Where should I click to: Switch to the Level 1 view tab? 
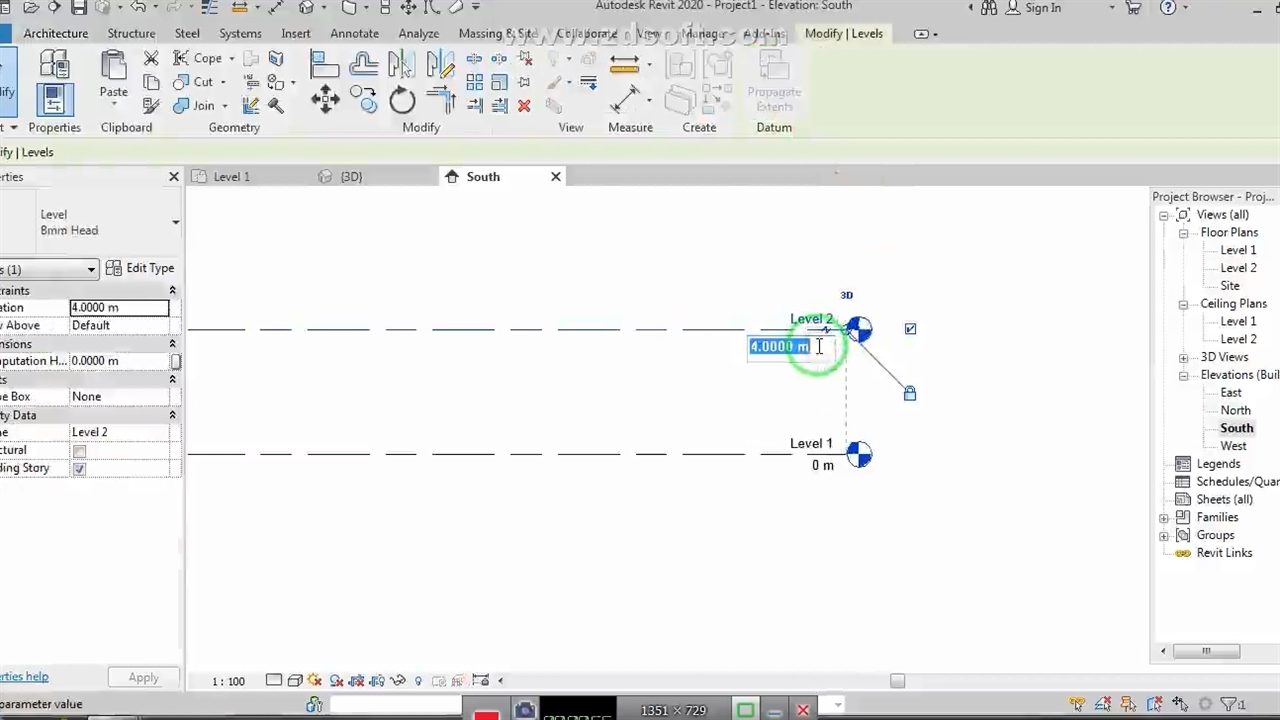231,177
